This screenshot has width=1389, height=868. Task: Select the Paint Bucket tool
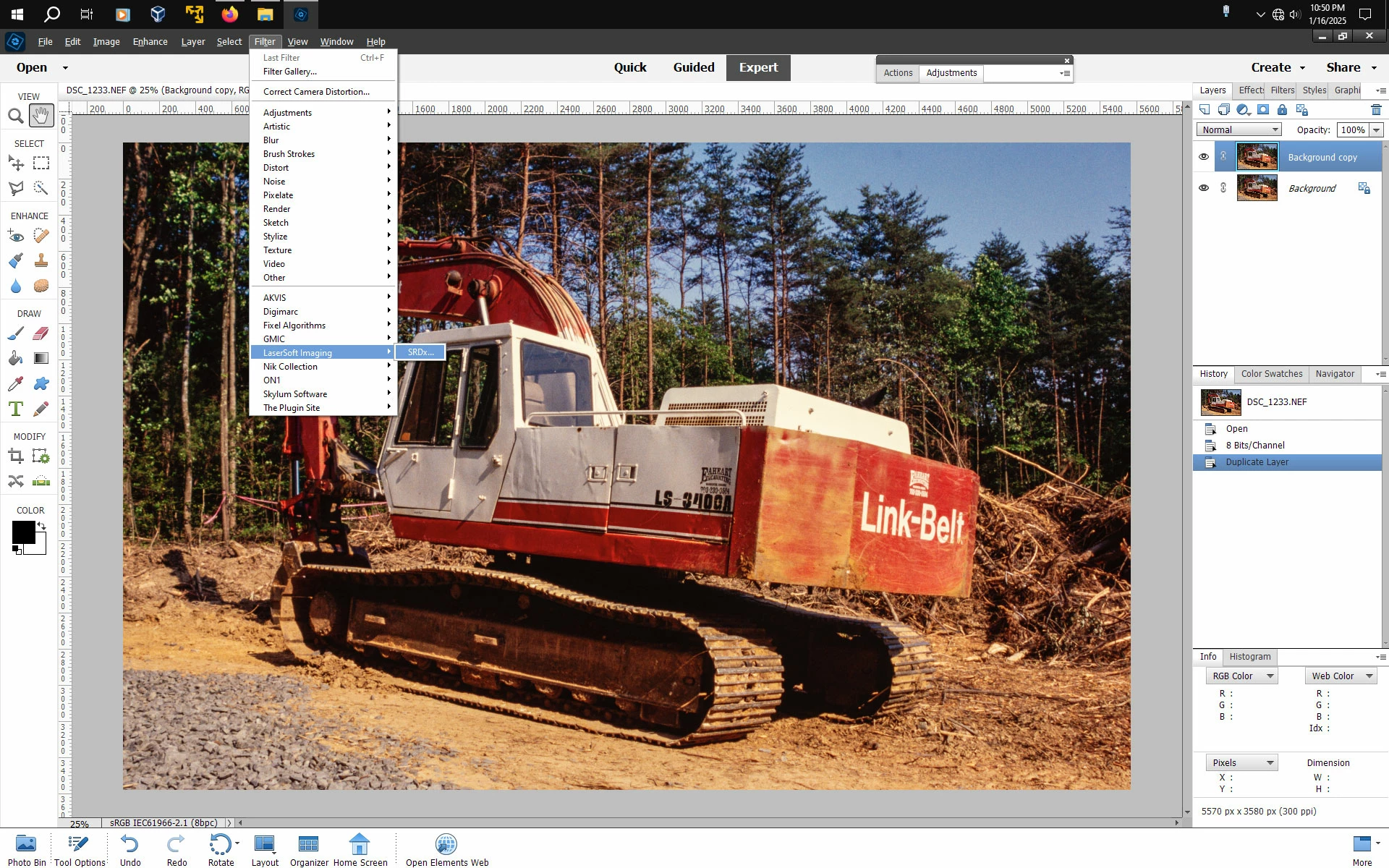[15, 358]
